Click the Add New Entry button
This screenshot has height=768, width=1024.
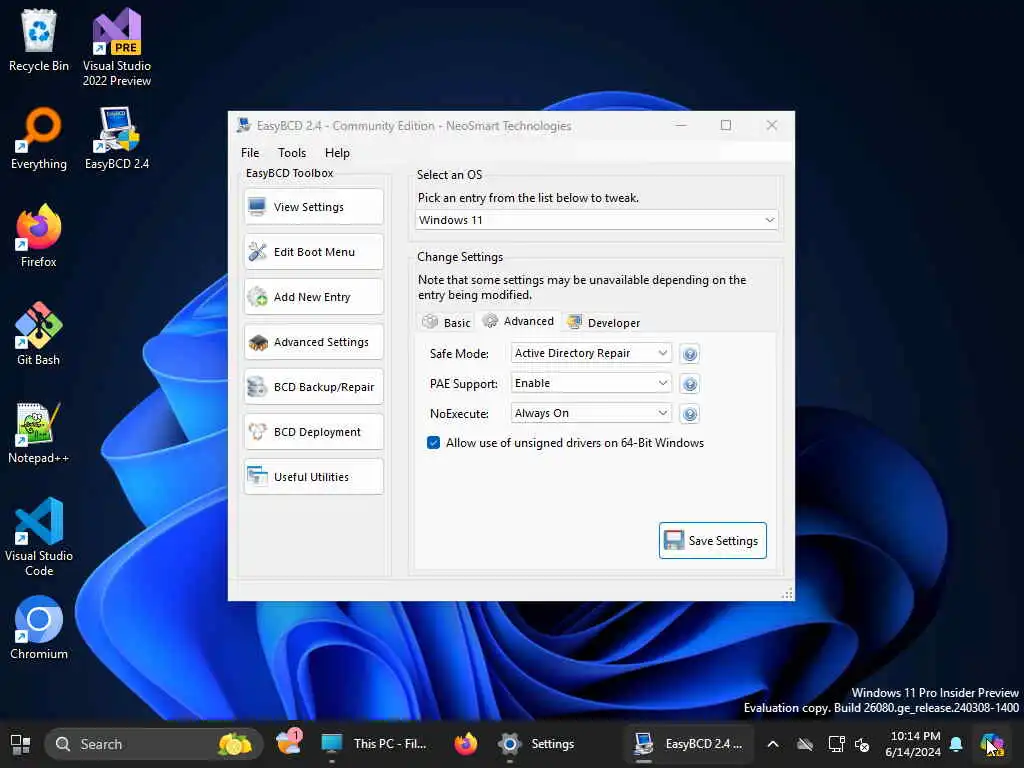coord(313,297)
